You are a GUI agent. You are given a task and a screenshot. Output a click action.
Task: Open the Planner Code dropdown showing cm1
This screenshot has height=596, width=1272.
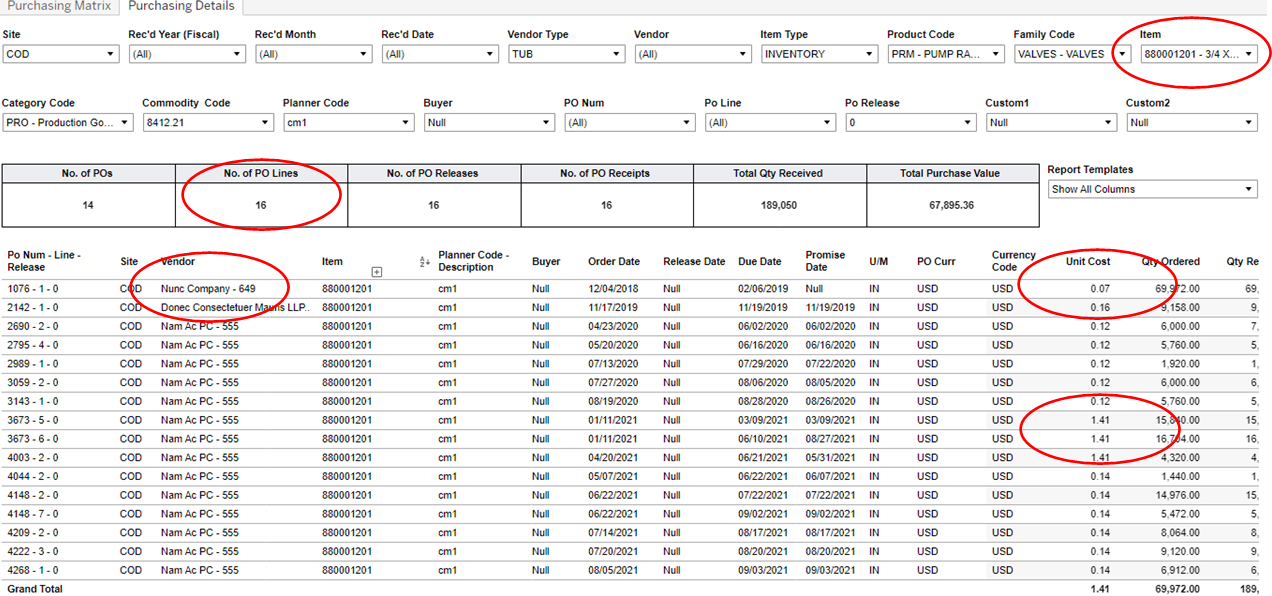349,122
